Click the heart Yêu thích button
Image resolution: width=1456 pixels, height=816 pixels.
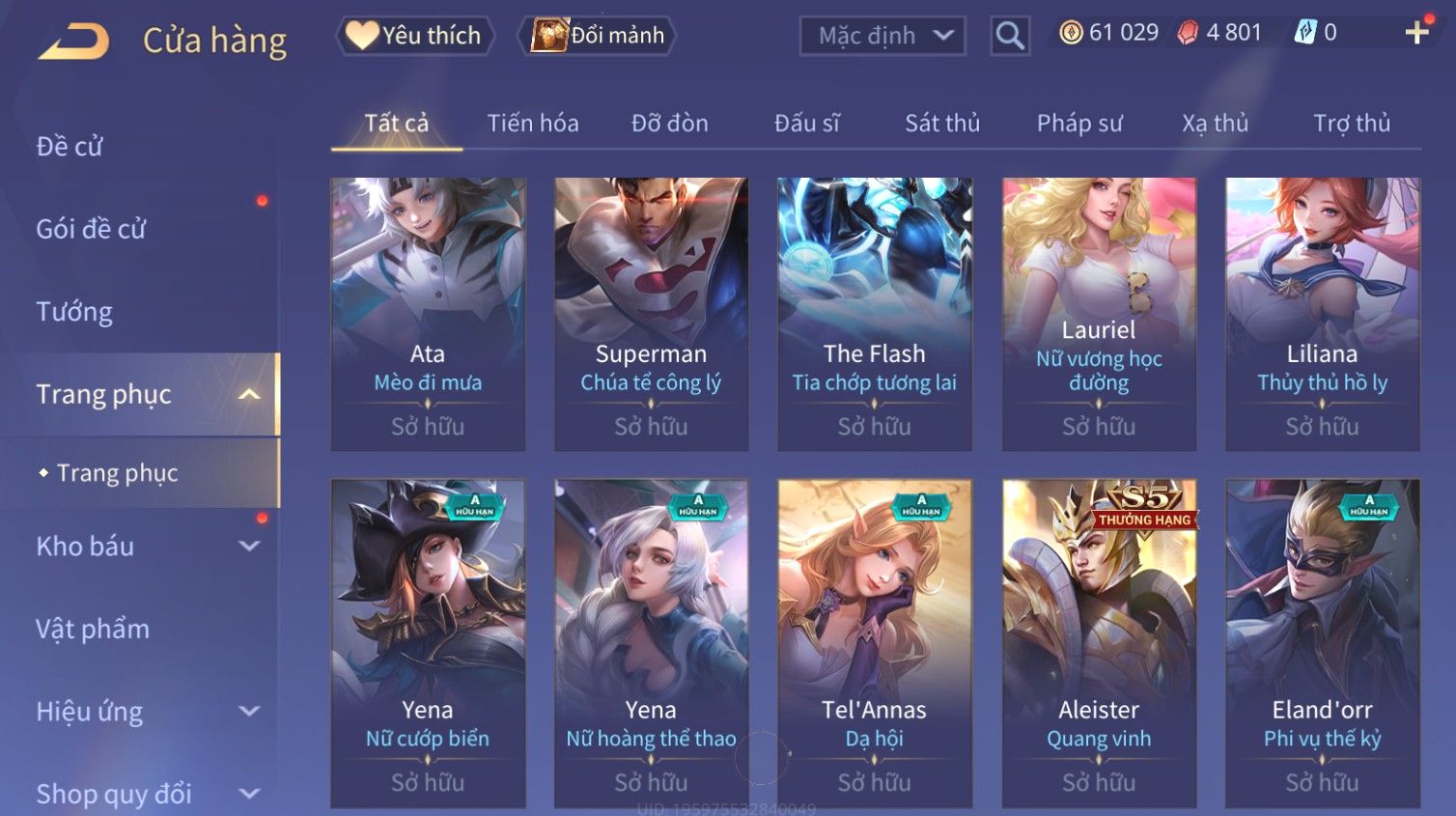click(x=415, y=36)
